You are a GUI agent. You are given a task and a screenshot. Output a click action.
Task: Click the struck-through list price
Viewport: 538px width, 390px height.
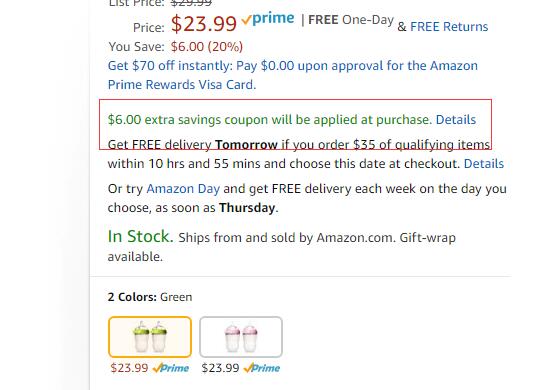pos(191,3)
